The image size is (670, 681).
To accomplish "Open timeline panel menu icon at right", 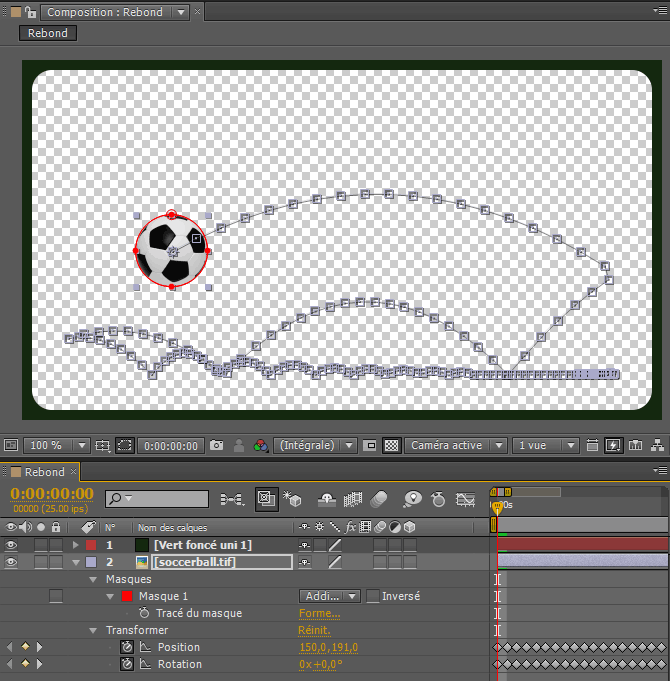I will click(x=660, y=470).
